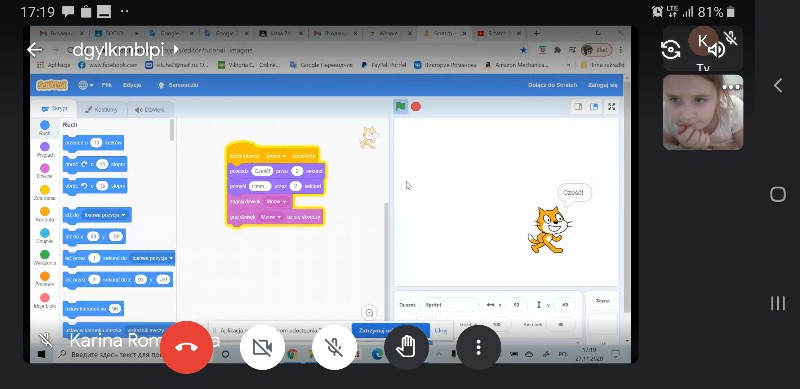Viewport: 800px width, 389px height.
Task: Toggle the microphone mute button
Action: (x=334, y=347)
